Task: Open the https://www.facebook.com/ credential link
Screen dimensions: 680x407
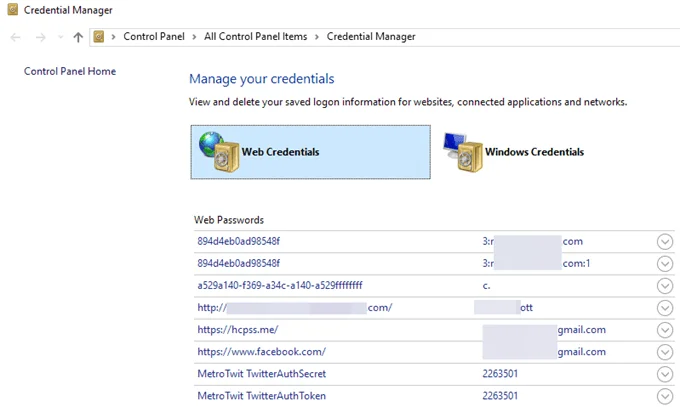Action: (x=262, y=352)
